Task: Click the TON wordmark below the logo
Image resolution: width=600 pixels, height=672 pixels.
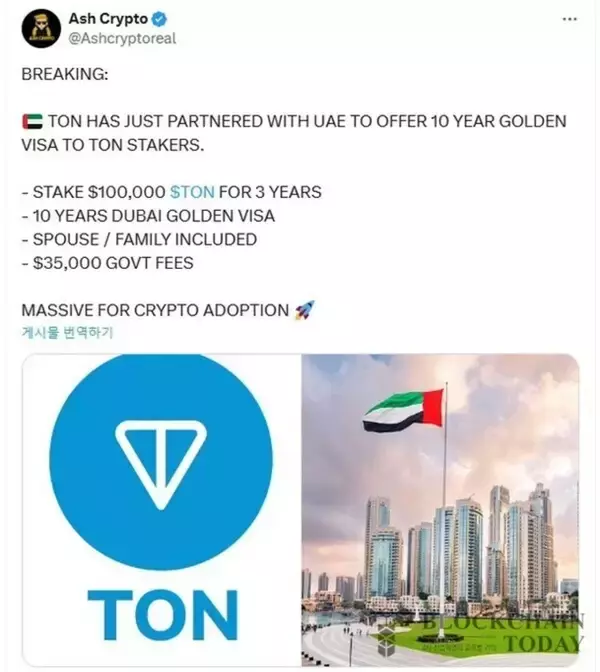Action: pos(162,612)
